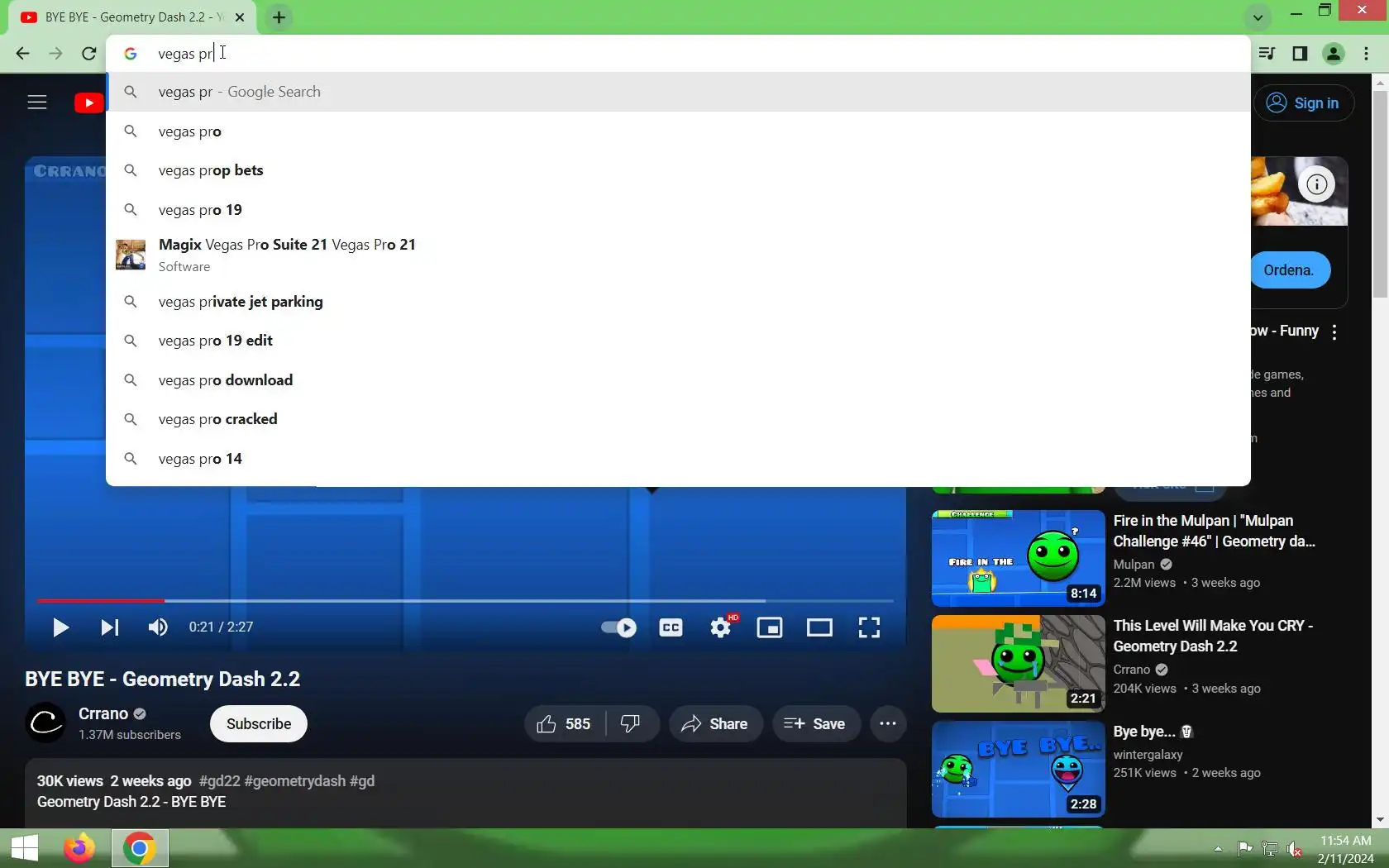Enable miniplayer mode

coord(770,627)
